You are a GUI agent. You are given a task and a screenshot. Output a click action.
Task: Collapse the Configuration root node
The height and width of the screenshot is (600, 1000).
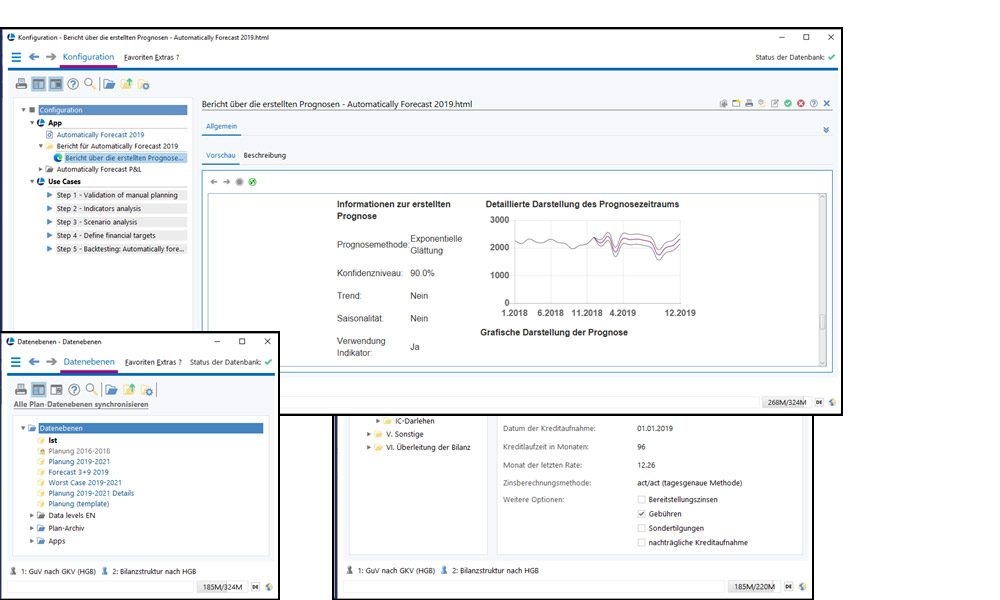point(24,110)
